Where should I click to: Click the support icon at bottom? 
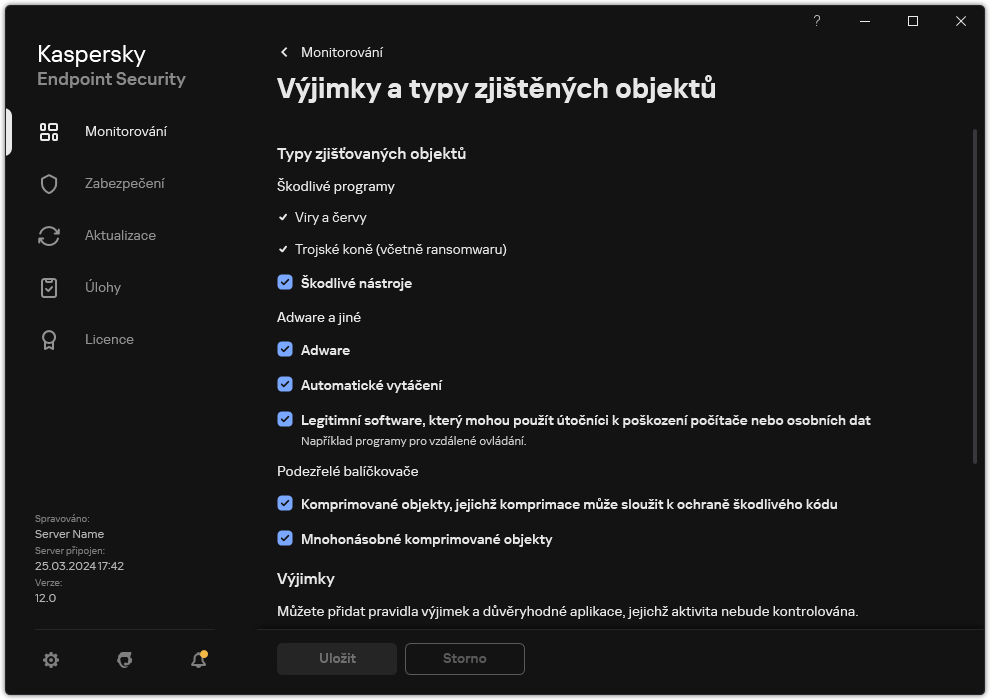(x=123, y=660)
